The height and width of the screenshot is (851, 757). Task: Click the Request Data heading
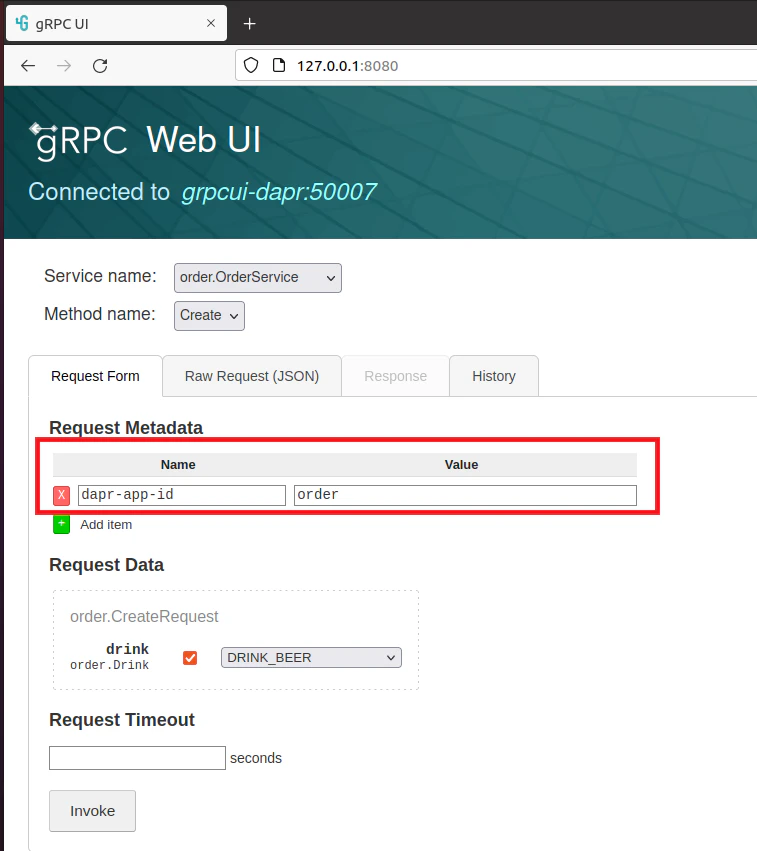tap(106, 565)
